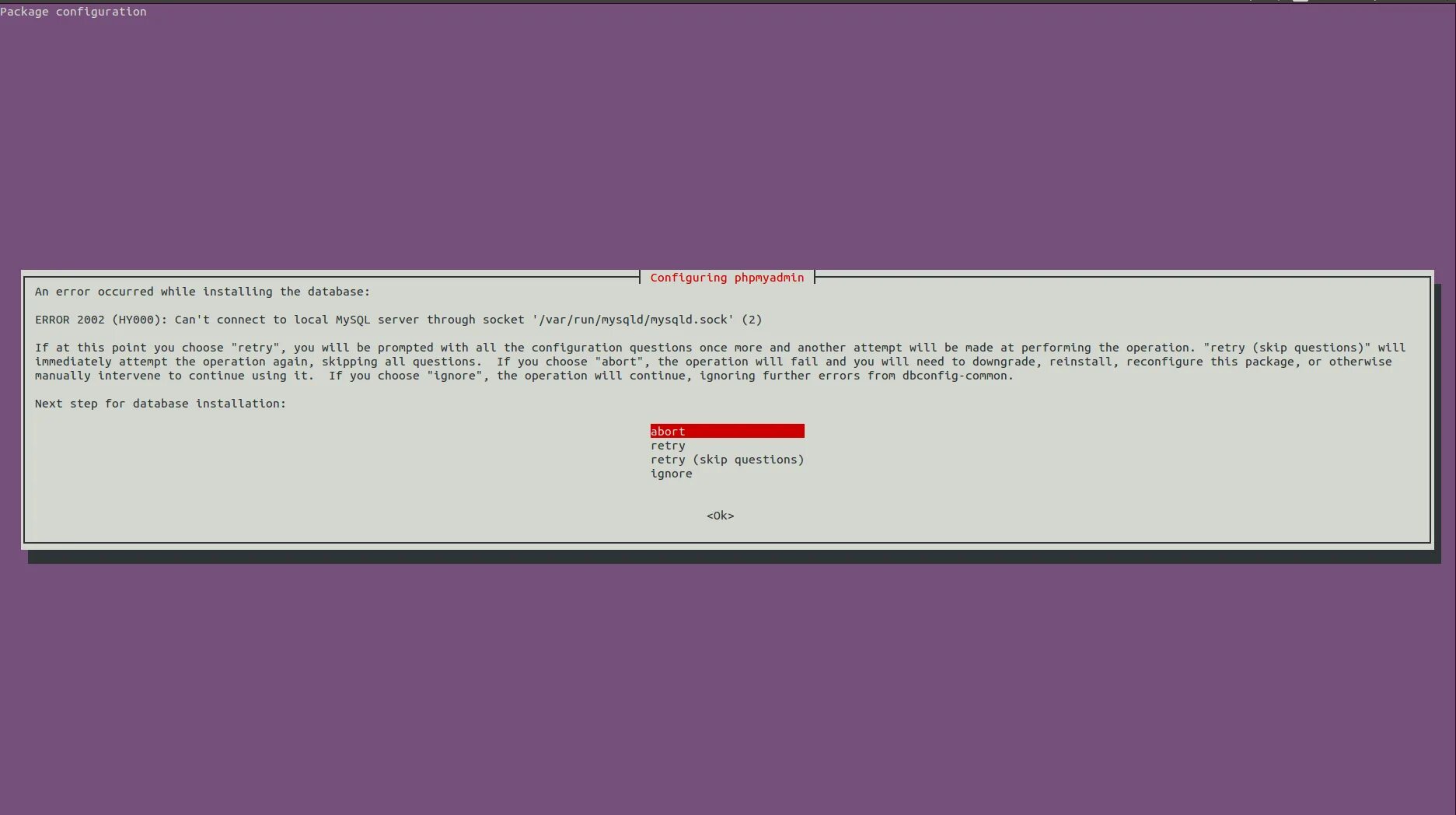
Task: Click the 'An error occurred while installing' line
Action: point(202,292)
